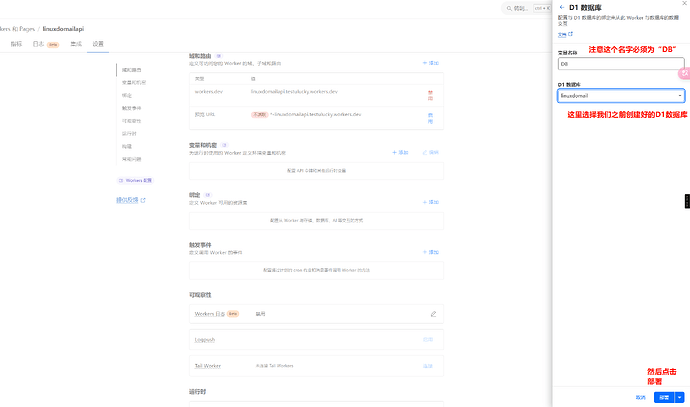Click the external-link icon next to documentation
Image resolution: width=690 pixels, height=407 pixels.
[x=571, y=34]
